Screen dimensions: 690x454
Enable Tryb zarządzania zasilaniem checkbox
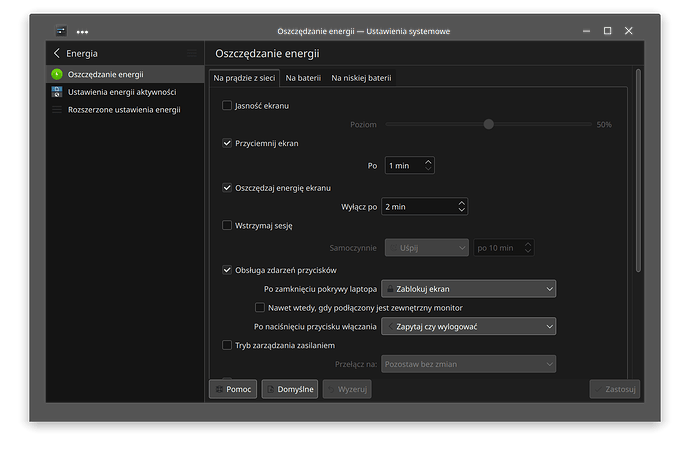tap(227, 345)
